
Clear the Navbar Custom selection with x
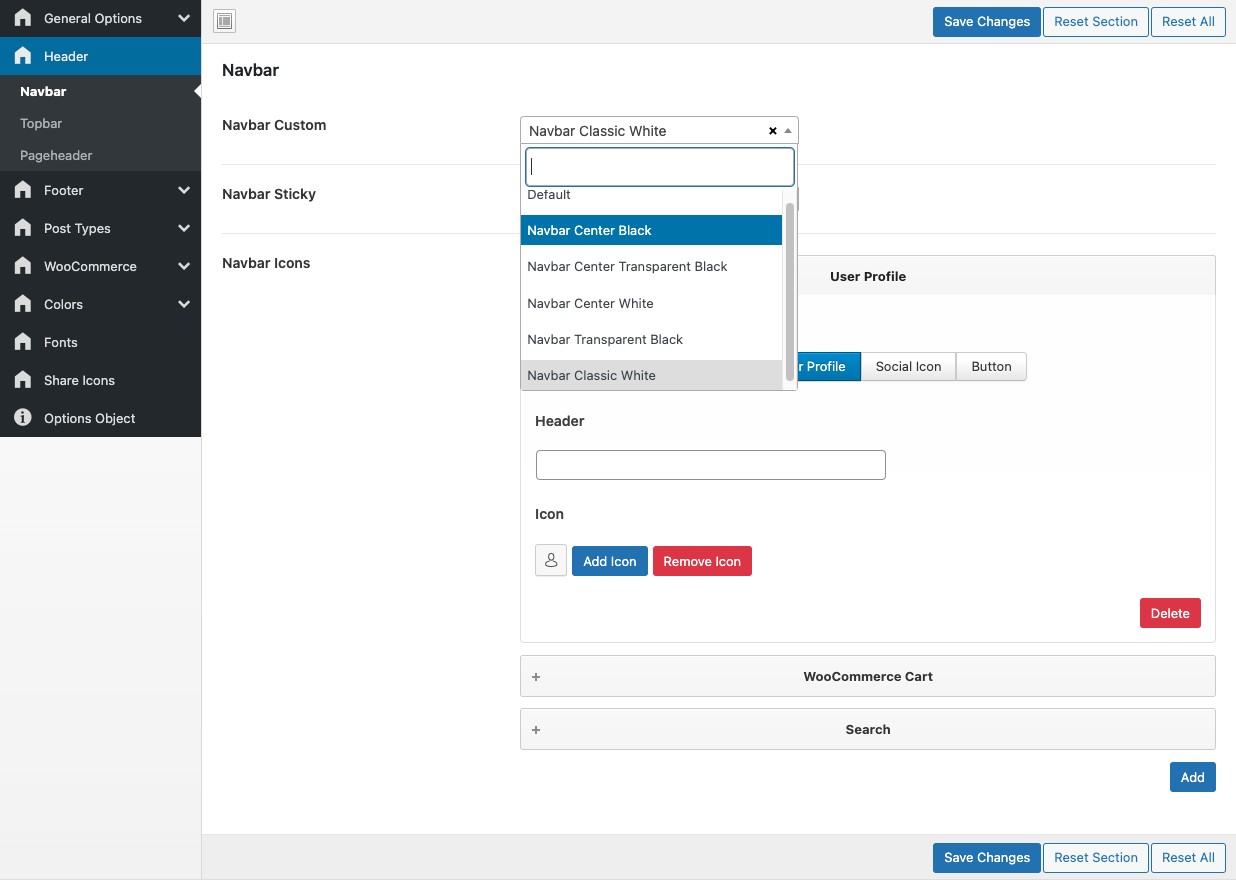coord(772,131)
